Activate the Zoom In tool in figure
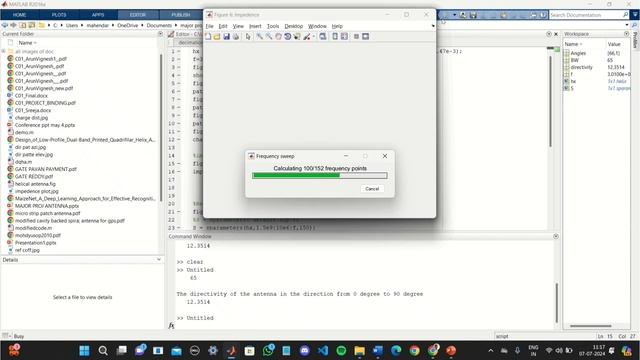Viewport: 640px width, 360px height. [259, 37]
